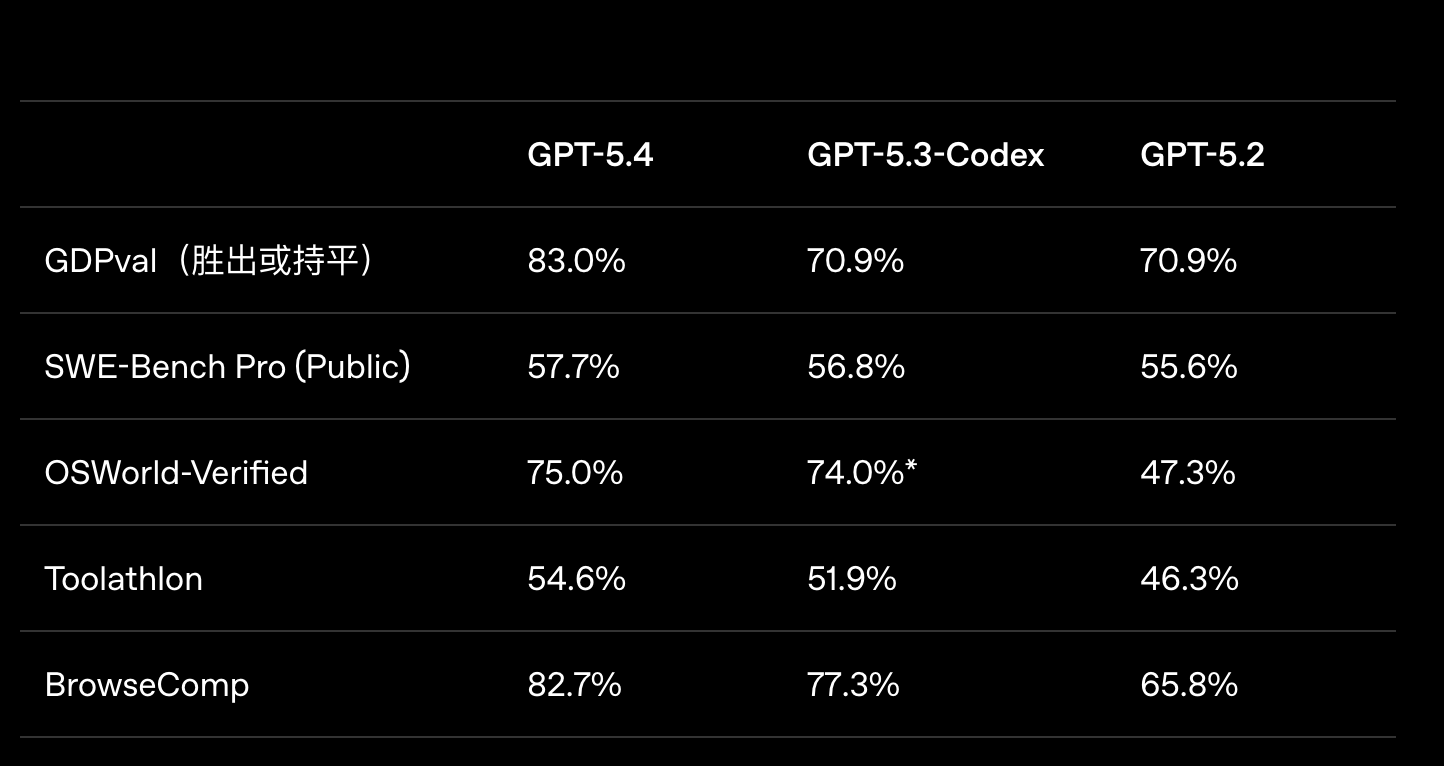Click the 57.7% SWE-Bench Pro score
Image resolution: width=1444 pixels, height=766 pixels.
(x=573, y=367)
